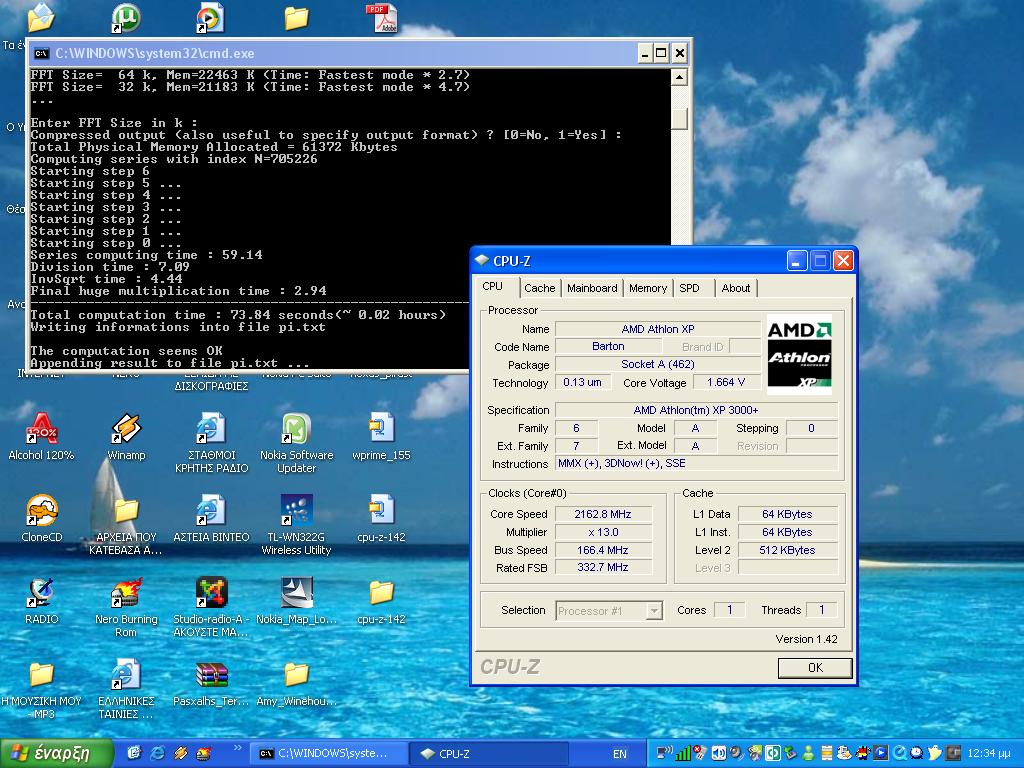Click the '0.13 um' technology value
This screenshot has width=1024, height=768.
point(583,382)
